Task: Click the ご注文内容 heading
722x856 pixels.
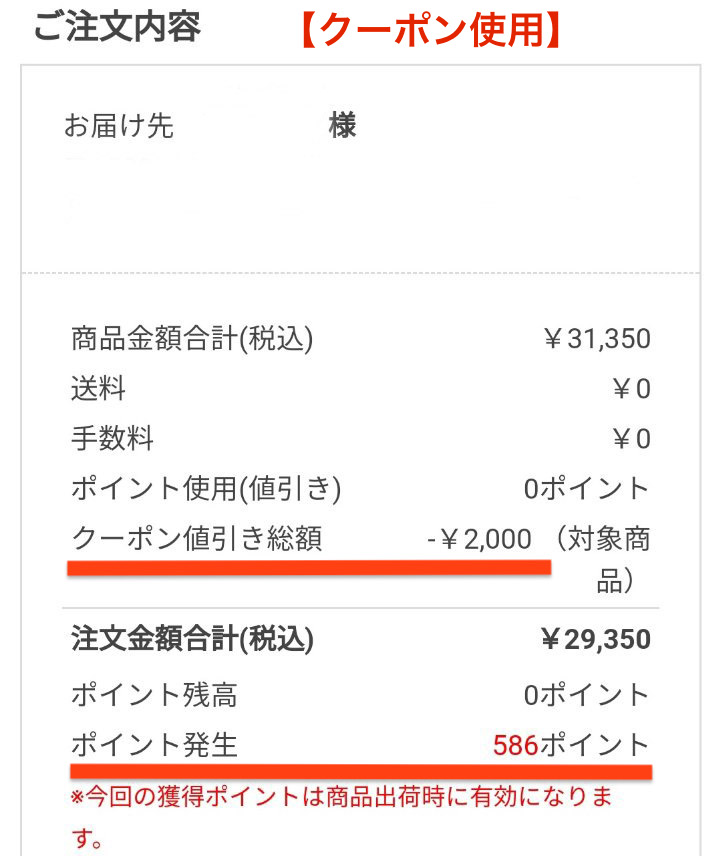Action: pos(117,26)
